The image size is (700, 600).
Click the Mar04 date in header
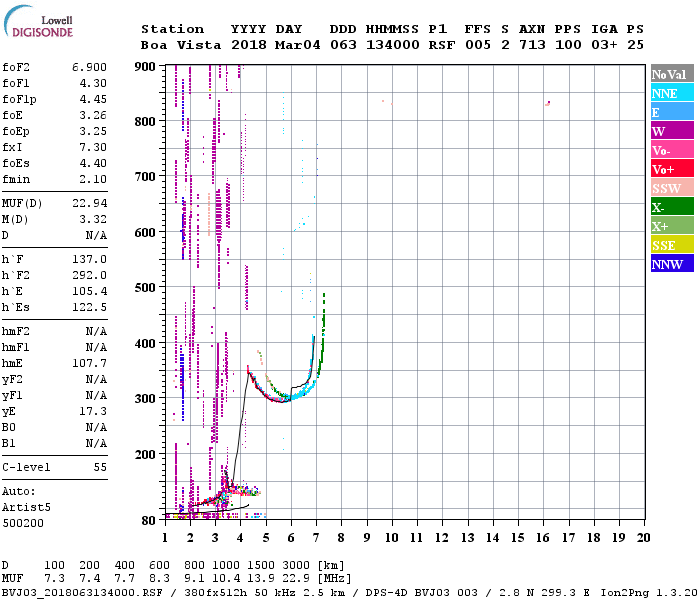pos(297,45)
